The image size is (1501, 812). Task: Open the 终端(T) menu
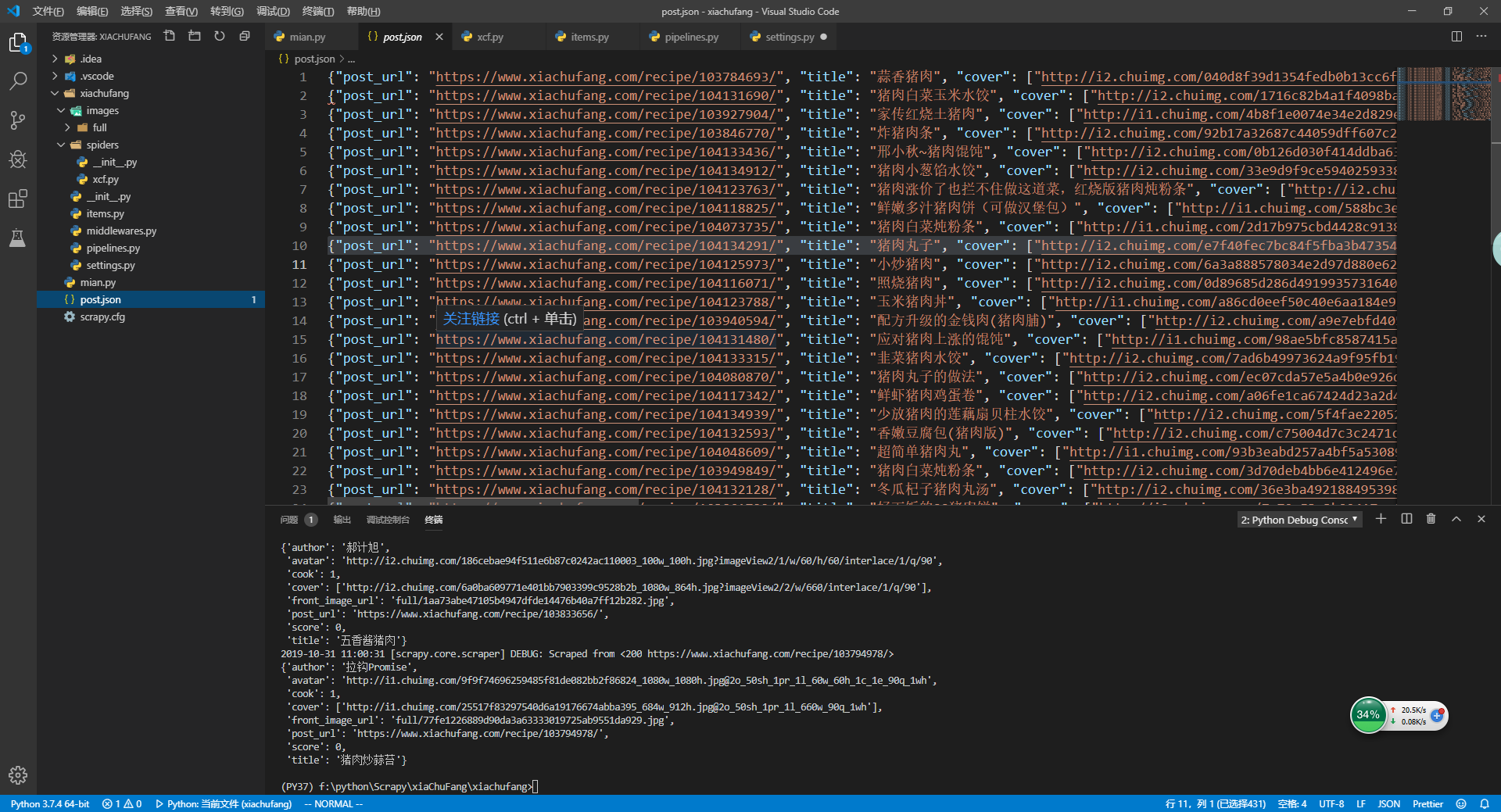(x=318, y=11)
